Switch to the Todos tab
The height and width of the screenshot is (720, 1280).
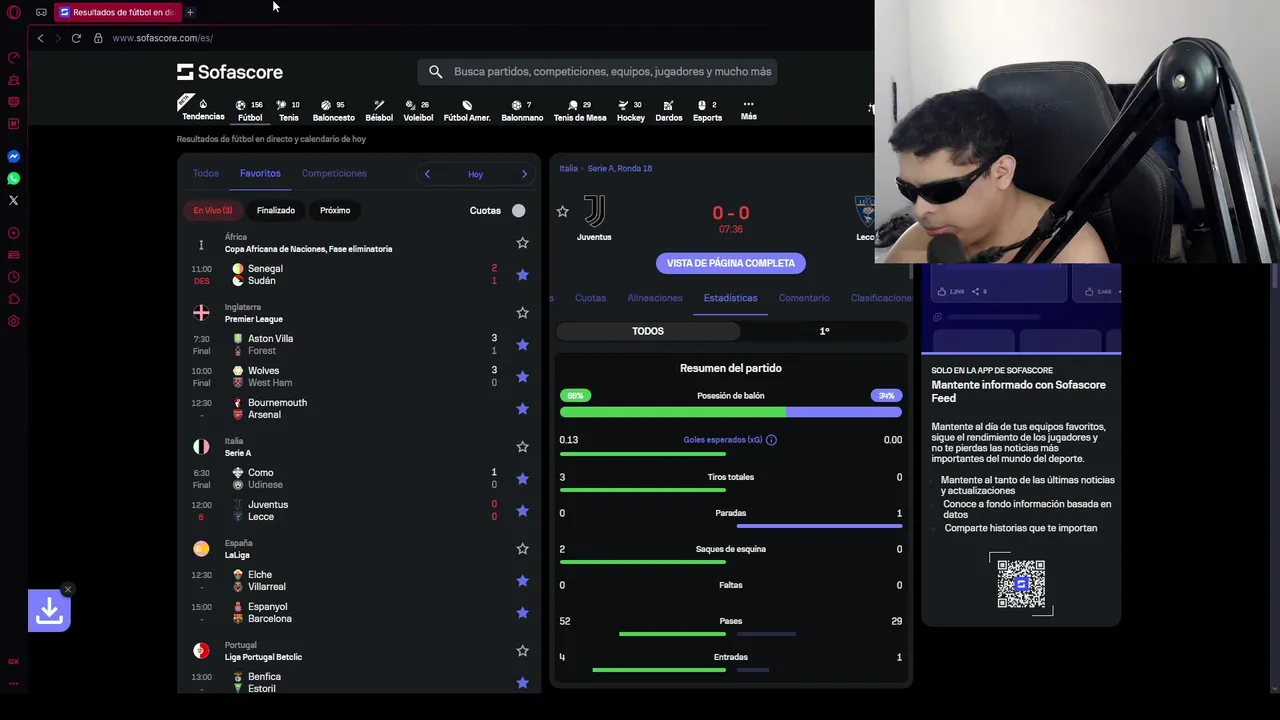point(205,173)
